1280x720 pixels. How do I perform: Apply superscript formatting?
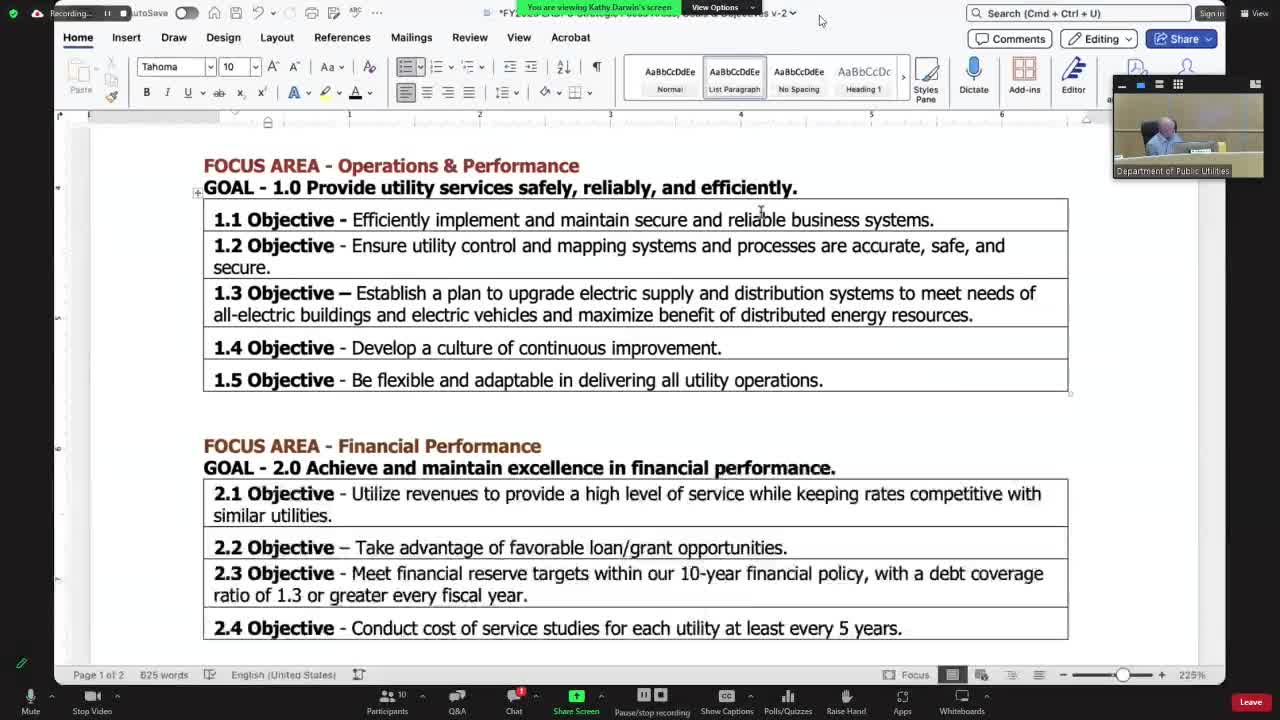point(261,92)
